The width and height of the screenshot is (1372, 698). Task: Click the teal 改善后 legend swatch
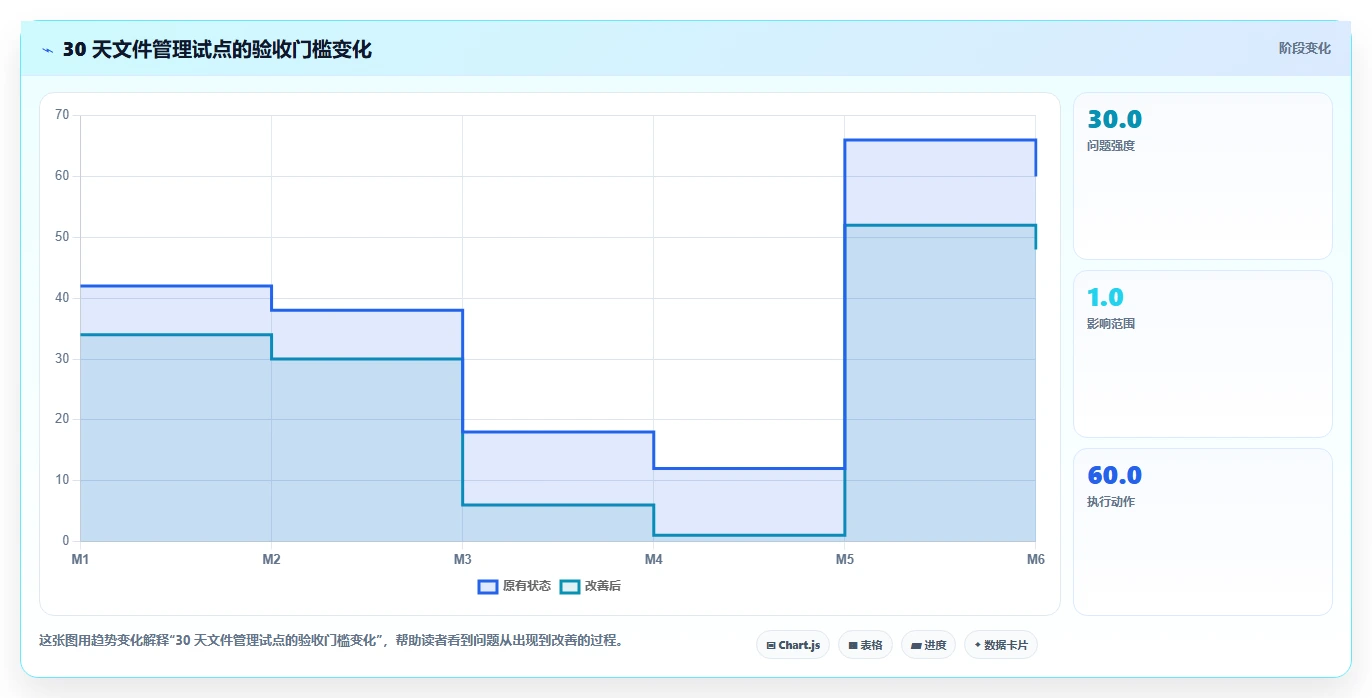click(x=569, y=586)
